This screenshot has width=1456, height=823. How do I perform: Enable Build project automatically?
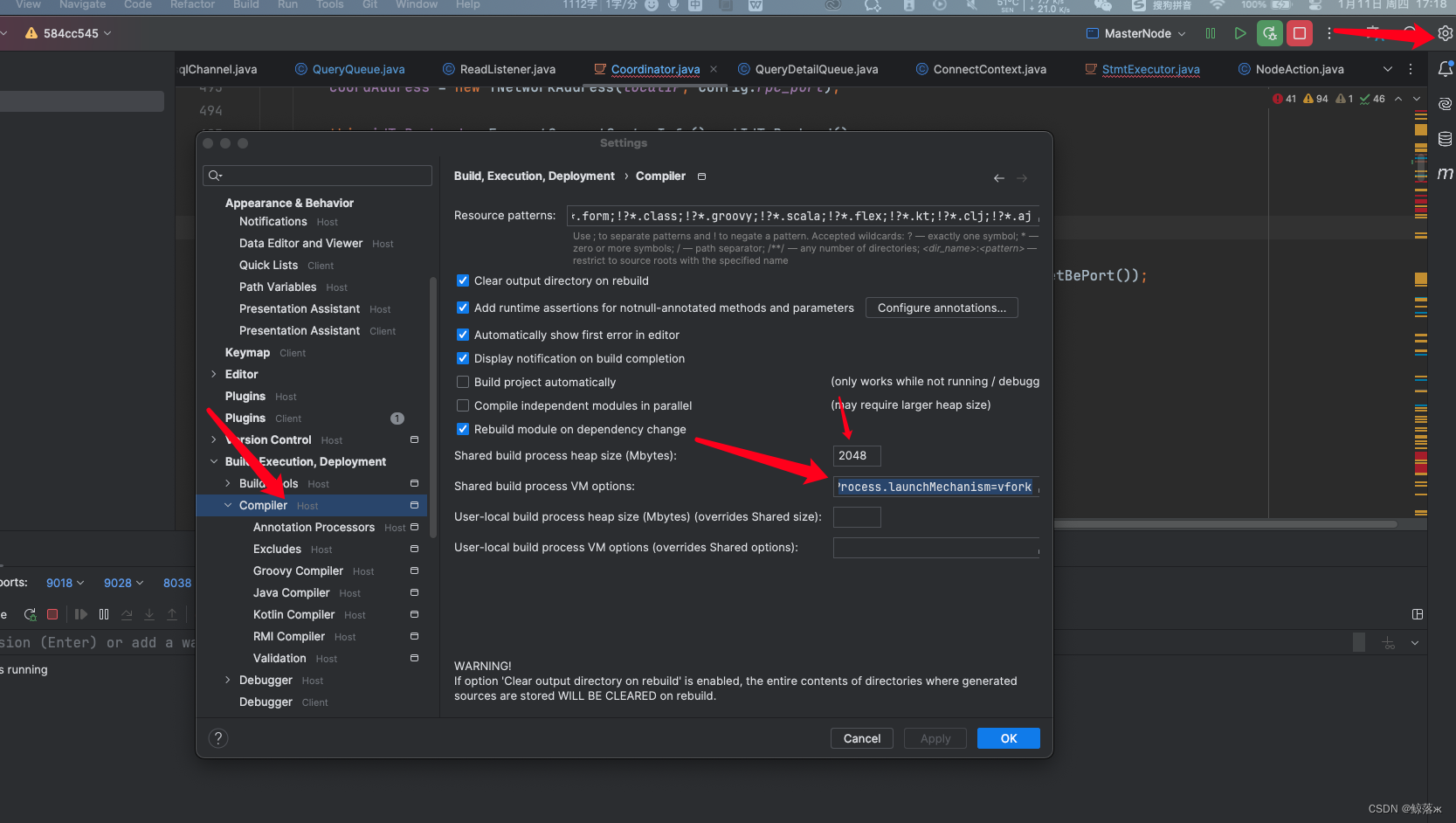click(x=463, y=382)
